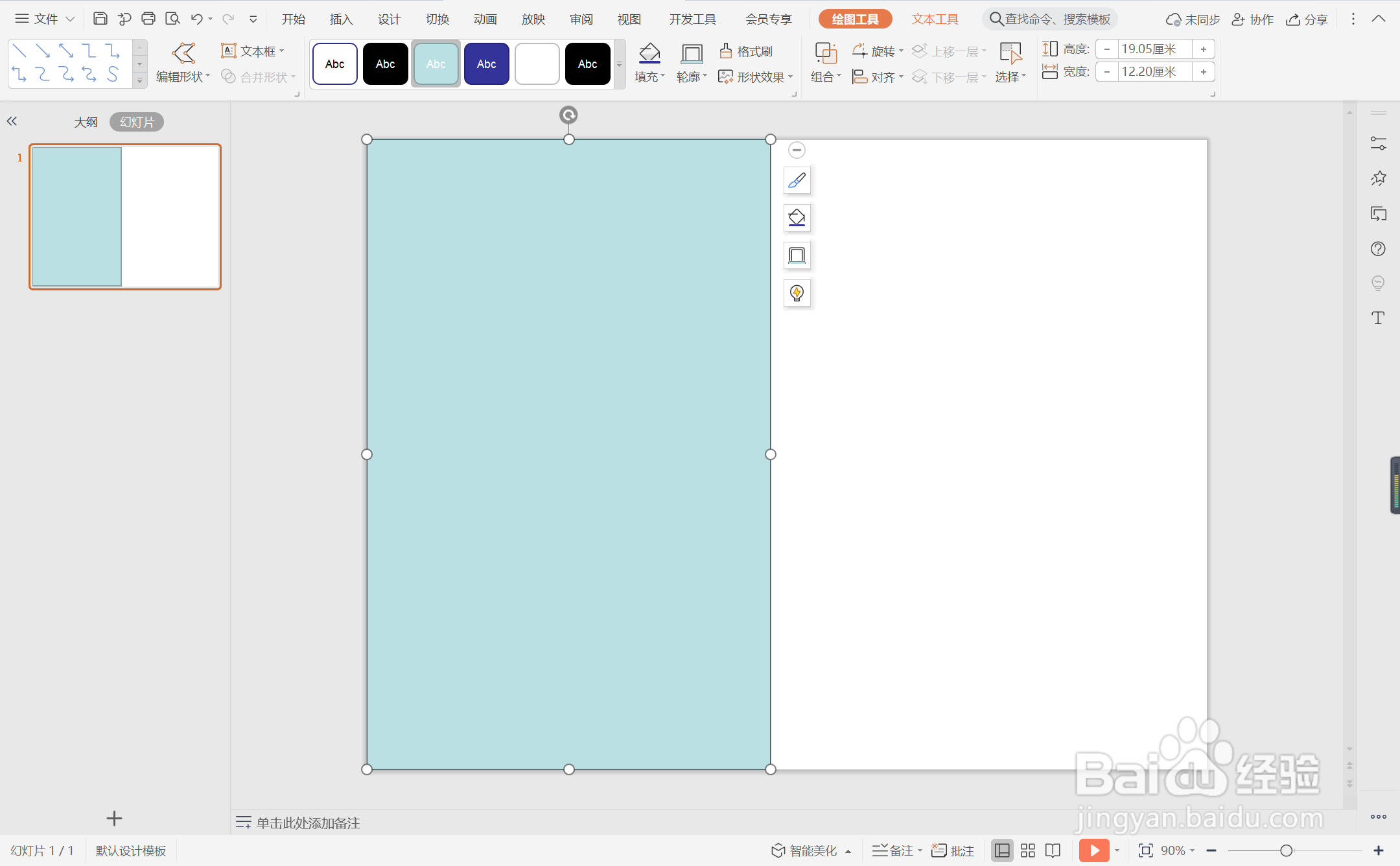Click the Fill (填充) bucket icon

click(649, 53)
